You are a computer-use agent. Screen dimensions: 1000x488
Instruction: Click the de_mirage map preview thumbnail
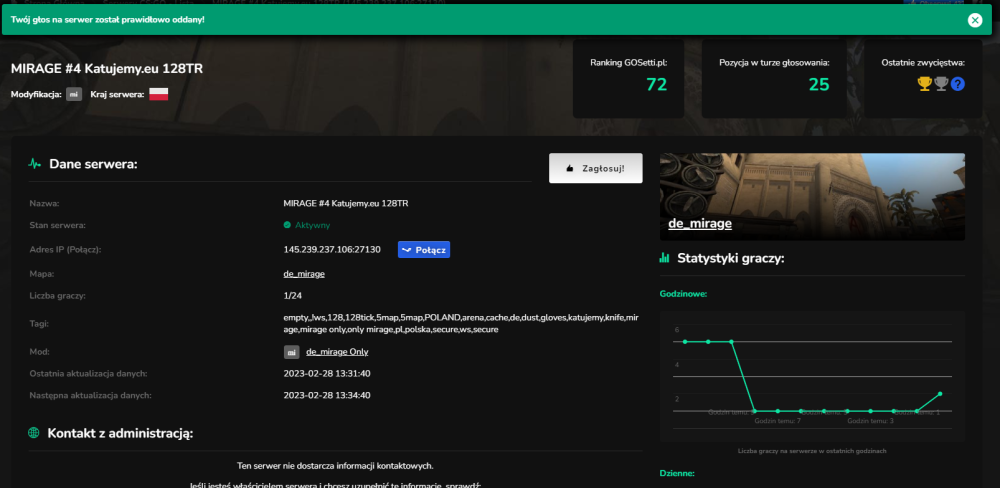click(812, 196)
